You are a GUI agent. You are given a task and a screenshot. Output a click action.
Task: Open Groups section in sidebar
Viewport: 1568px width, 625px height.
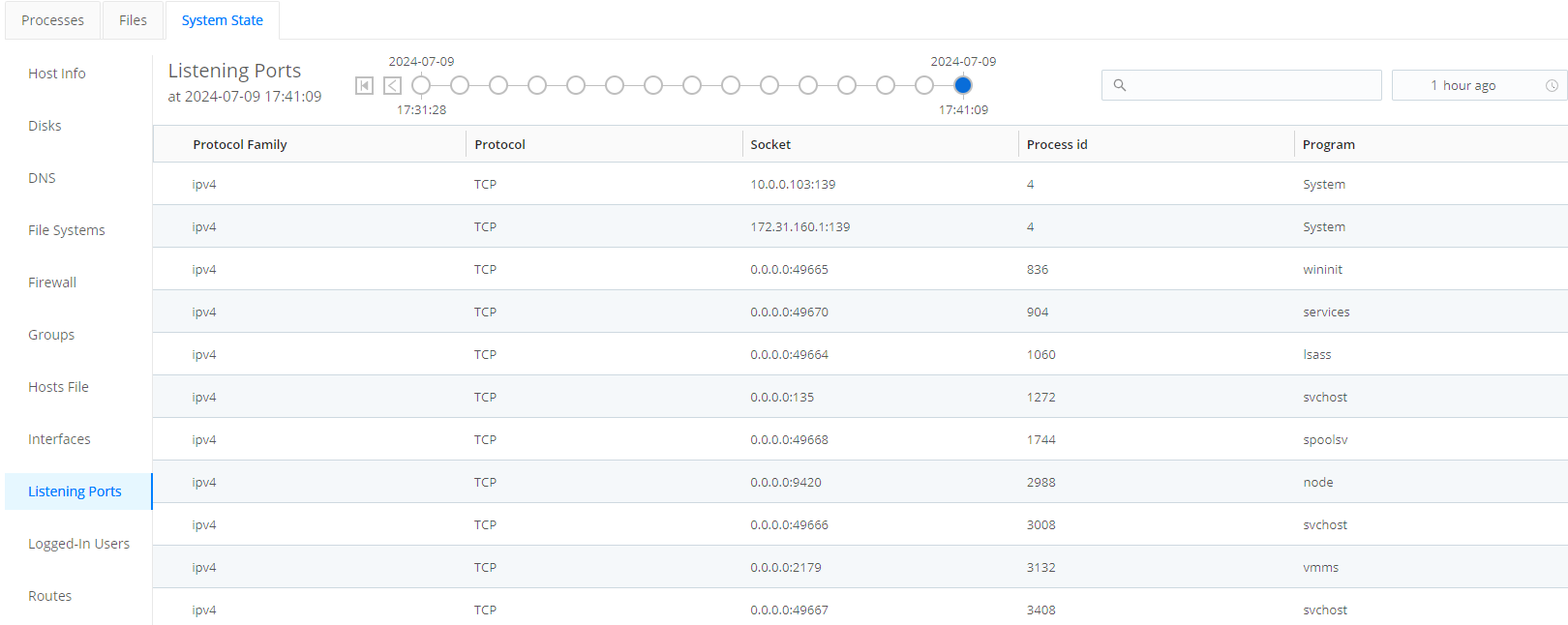pos(51,335)
